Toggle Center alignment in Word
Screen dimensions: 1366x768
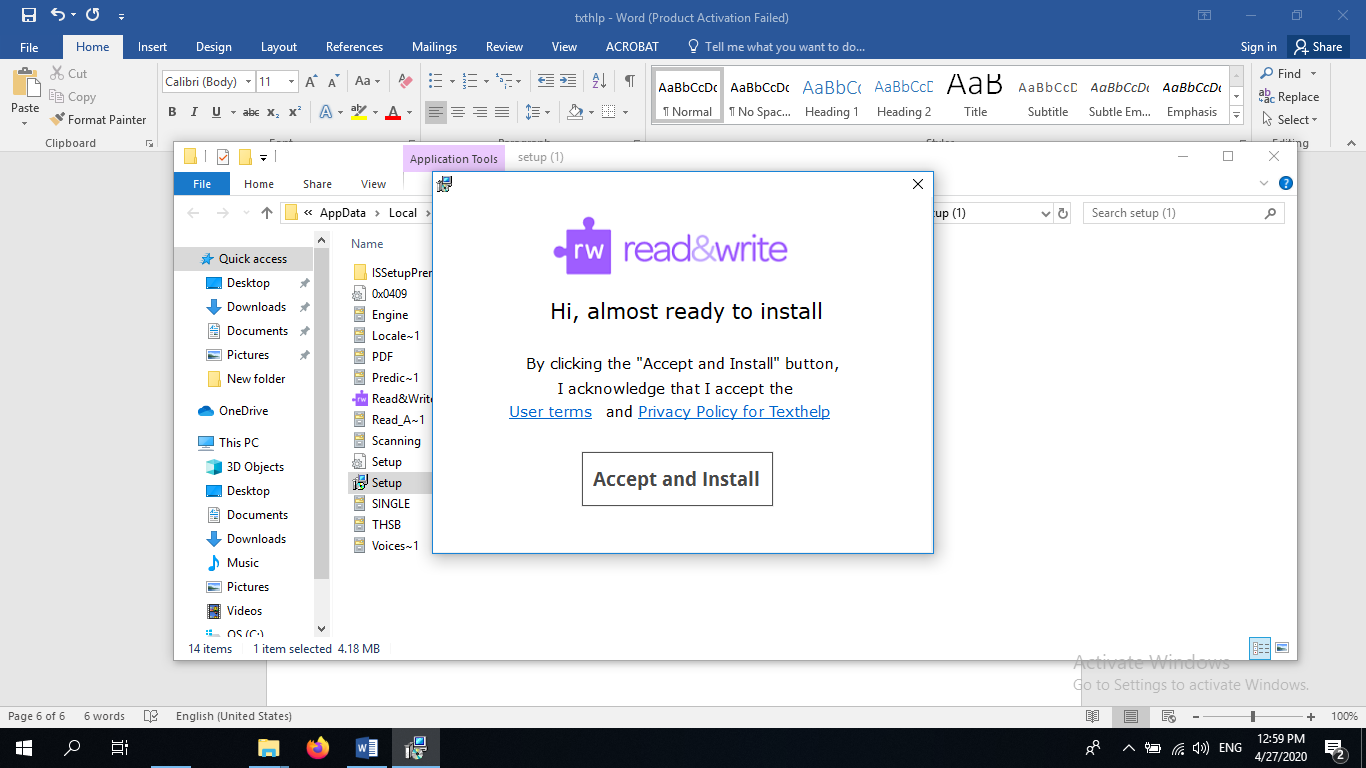457,112
